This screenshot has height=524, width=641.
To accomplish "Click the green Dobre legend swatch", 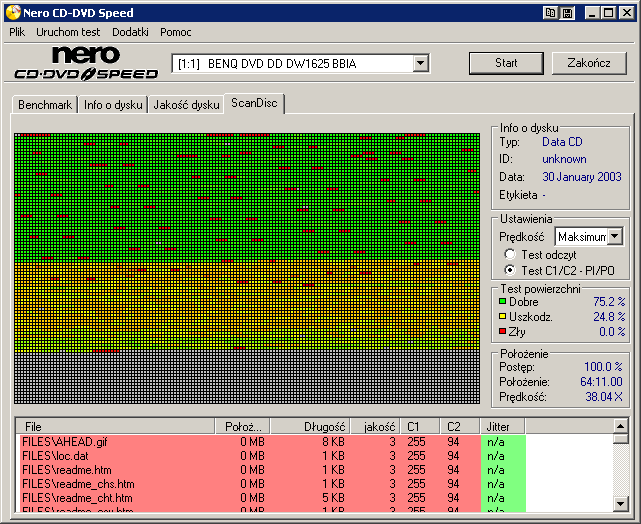I will pyautogui.click(x=502, y=302).
